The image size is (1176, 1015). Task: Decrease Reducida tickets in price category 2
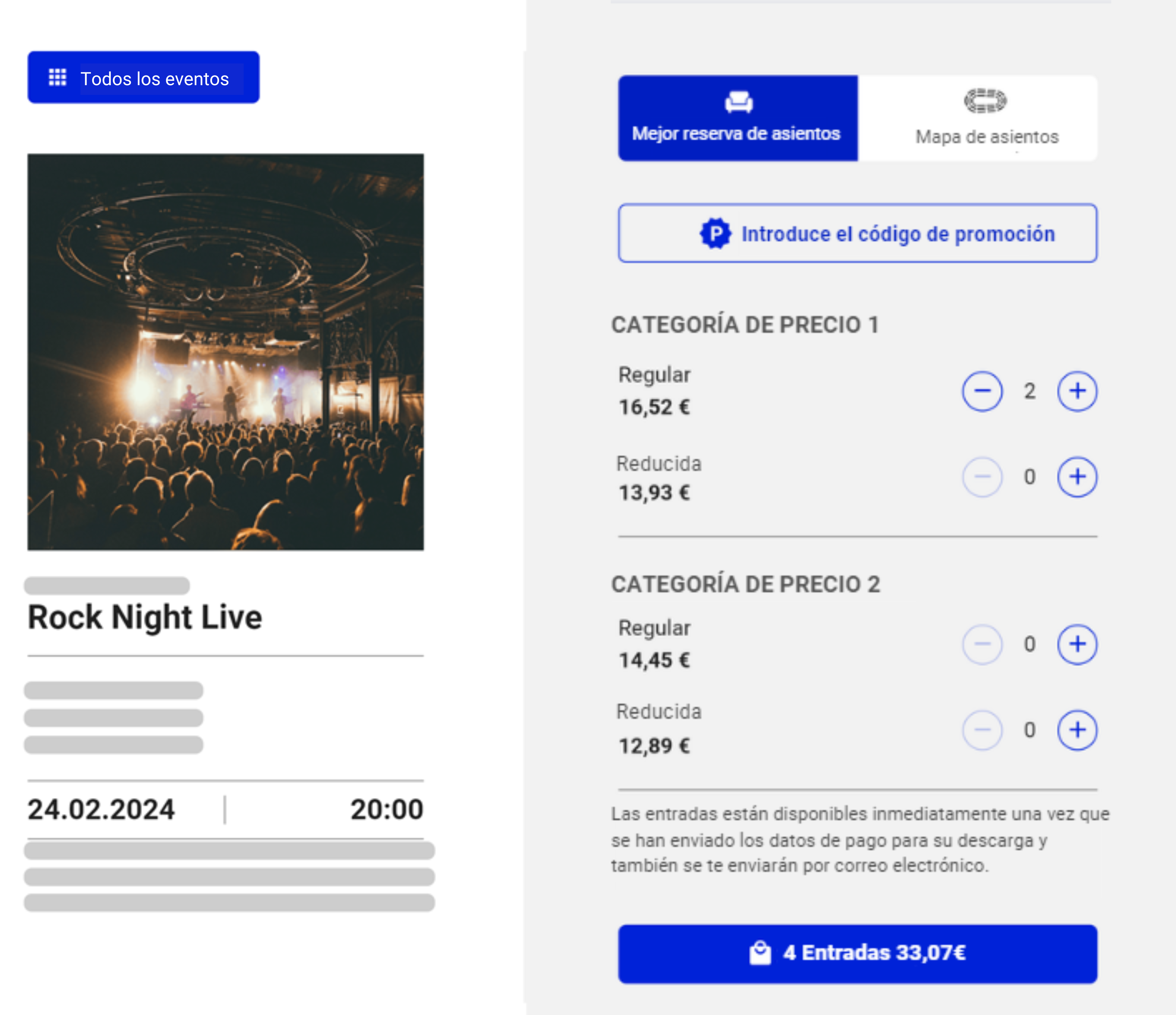(982, 730)
